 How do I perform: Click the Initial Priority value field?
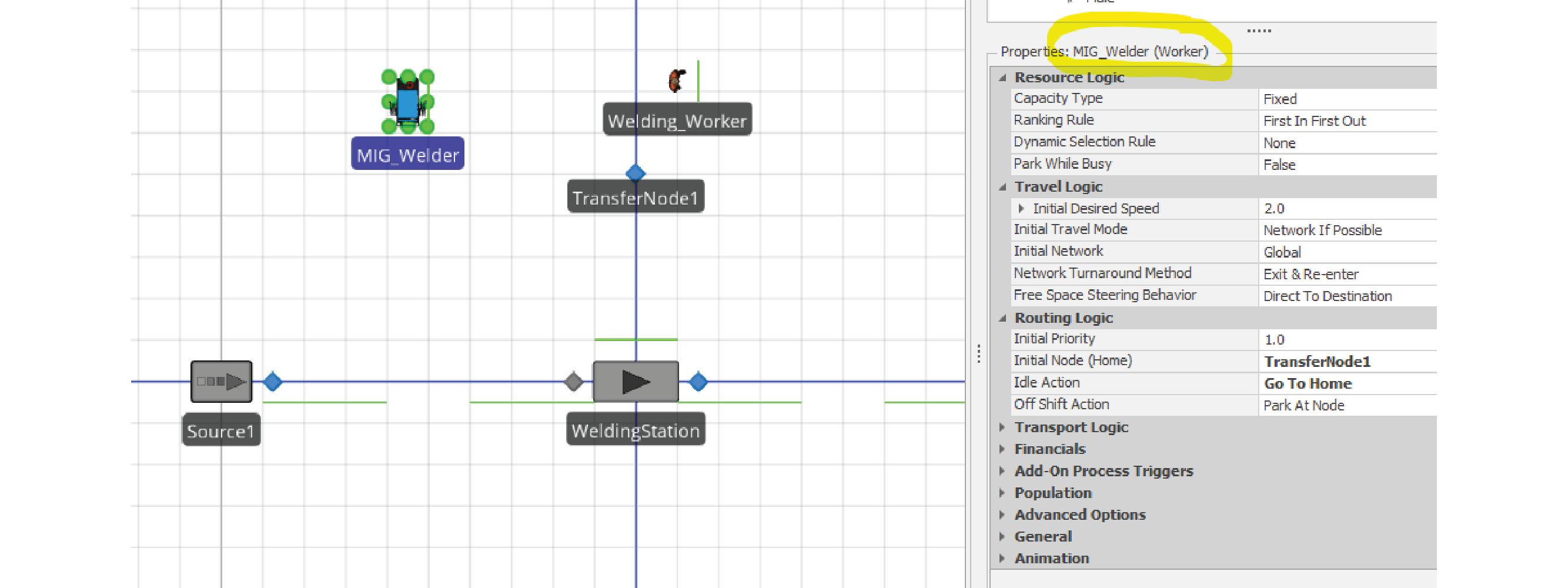pyautogui.click(x=1345, y=340)
